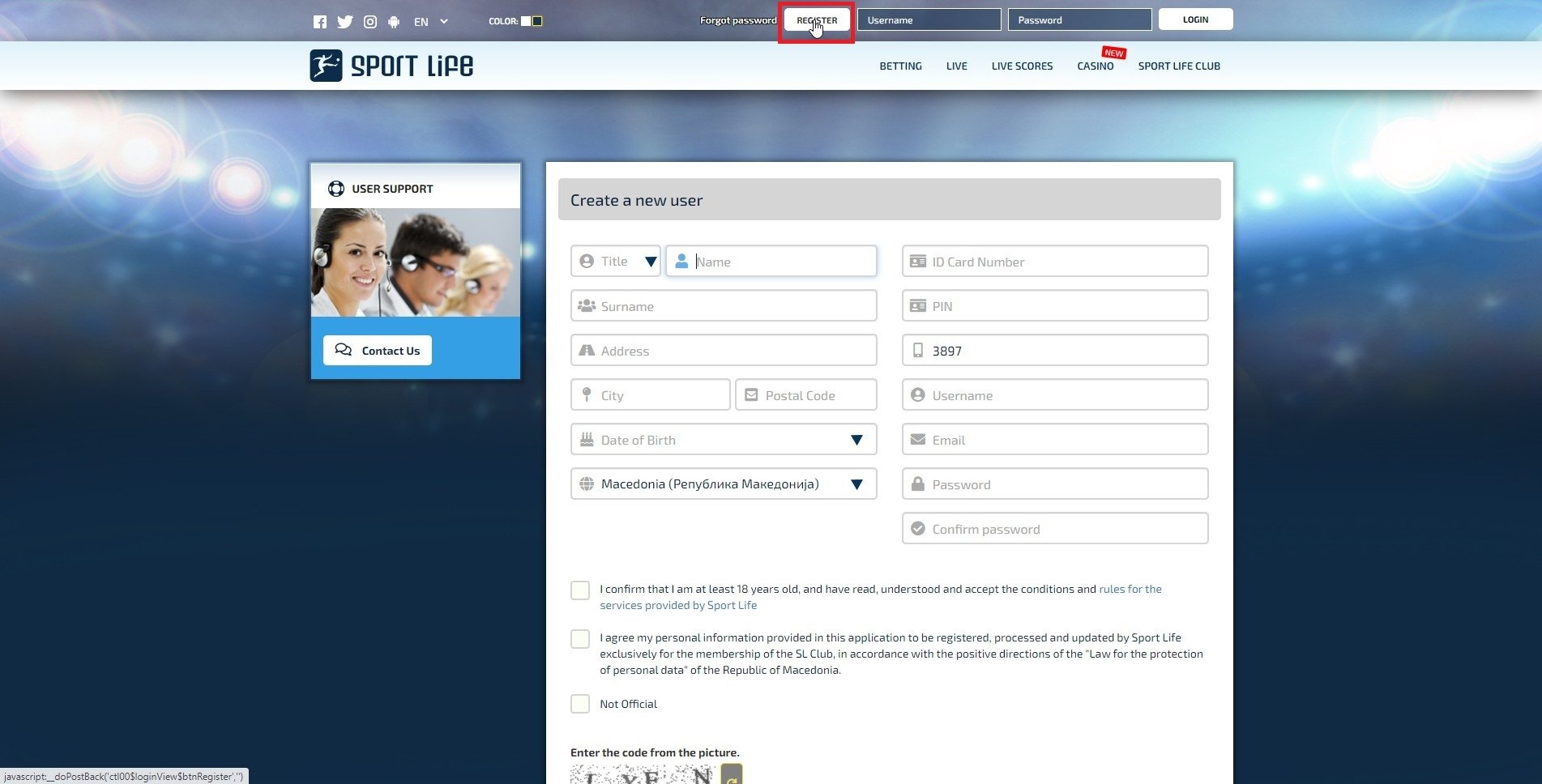Image resolution: width=1542 pixels, height=784 pixels.
Task: Click the Instagram icon
Action: tap(370, 22)
